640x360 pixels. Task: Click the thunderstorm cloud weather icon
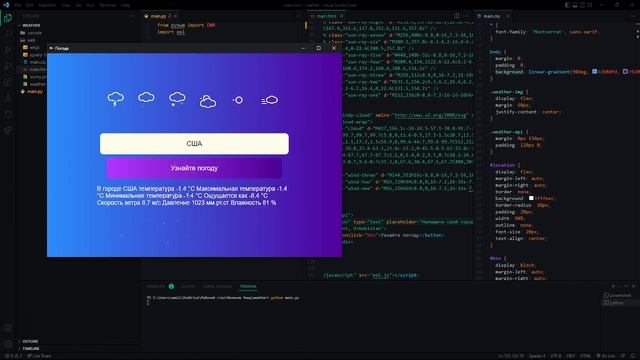coord(116,99)
